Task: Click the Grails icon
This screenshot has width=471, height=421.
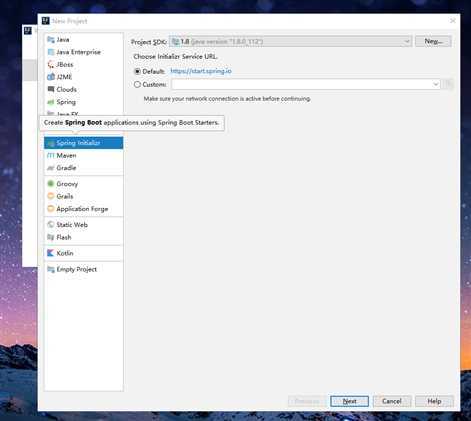Action: (x=51, y=196)
